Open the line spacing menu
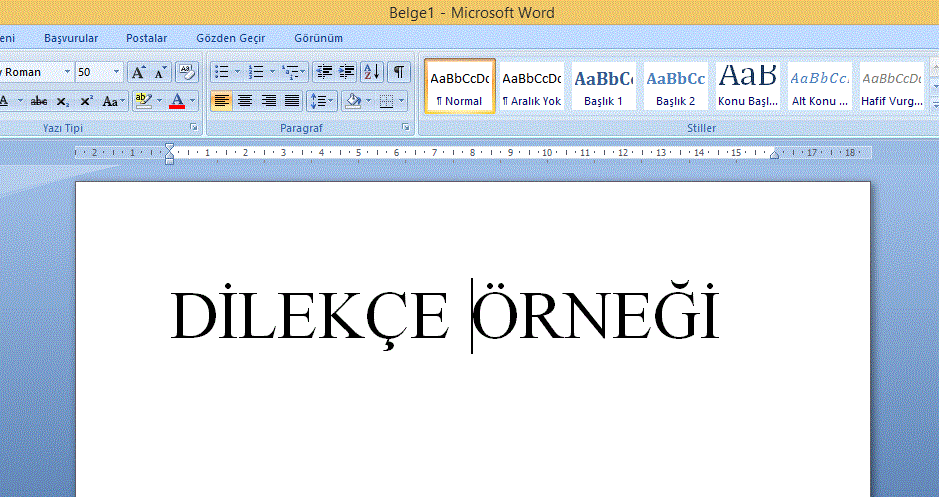Image resolution: width=939 pixels, height=497 pixels. tap(322, 101)
